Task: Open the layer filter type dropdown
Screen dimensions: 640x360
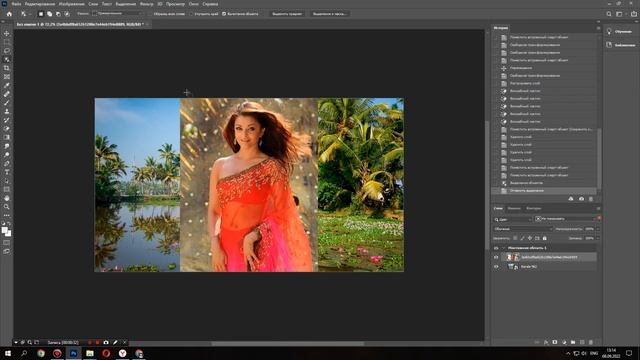Action: 513,219
